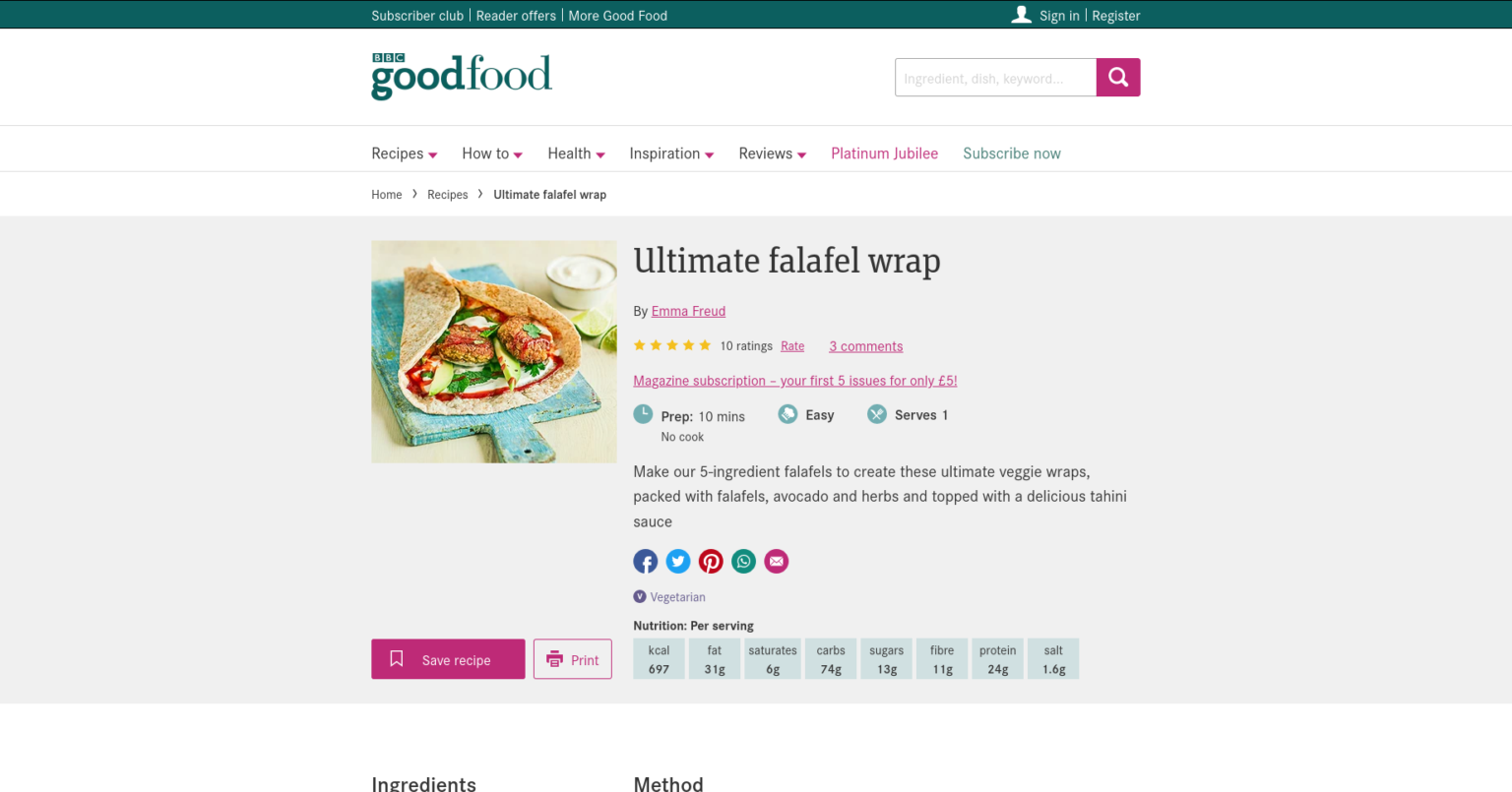Open the 3 comments link
Image resolution: width=1512 pixels, height=792 pixels.
[x=865, y=345]
